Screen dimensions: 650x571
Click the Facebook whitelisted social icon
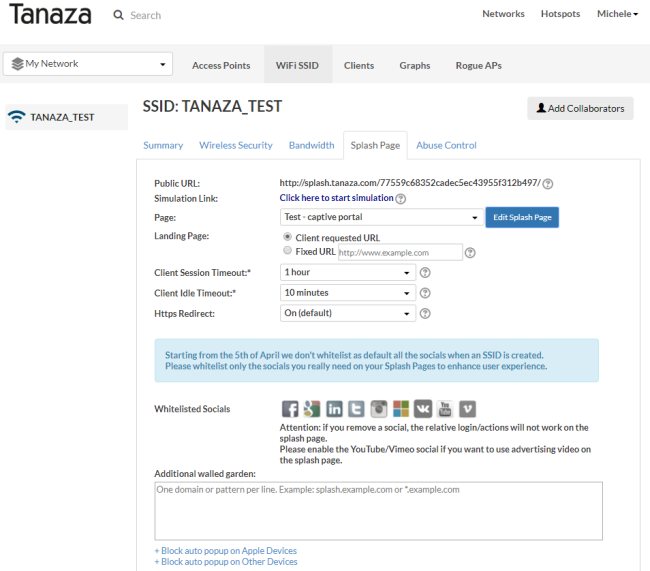pyautogui.click(x=290, y=409)
